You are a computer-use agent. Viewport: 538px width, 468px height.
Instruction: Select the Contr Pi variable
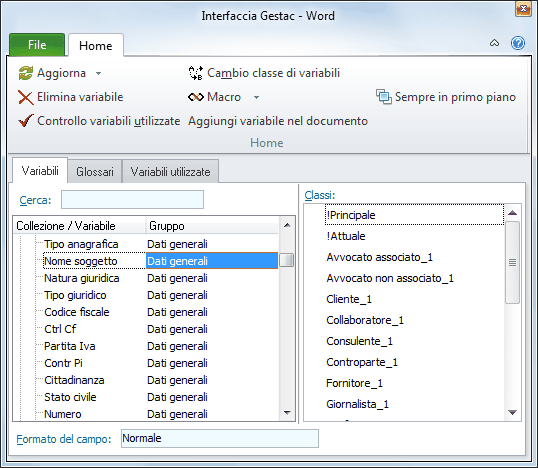(63, 363)
